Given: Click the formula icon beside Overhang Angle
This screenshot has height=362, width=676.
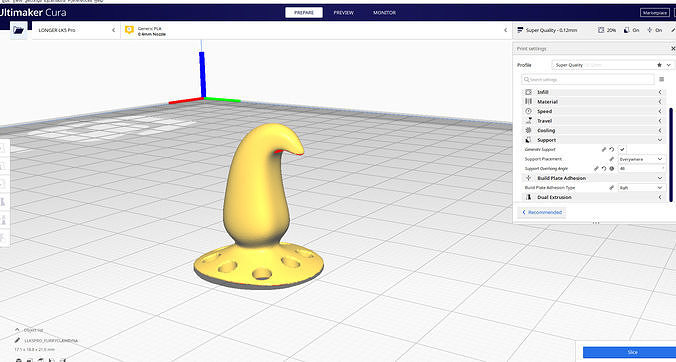Looking at the screenshot, I should point(611,169).
